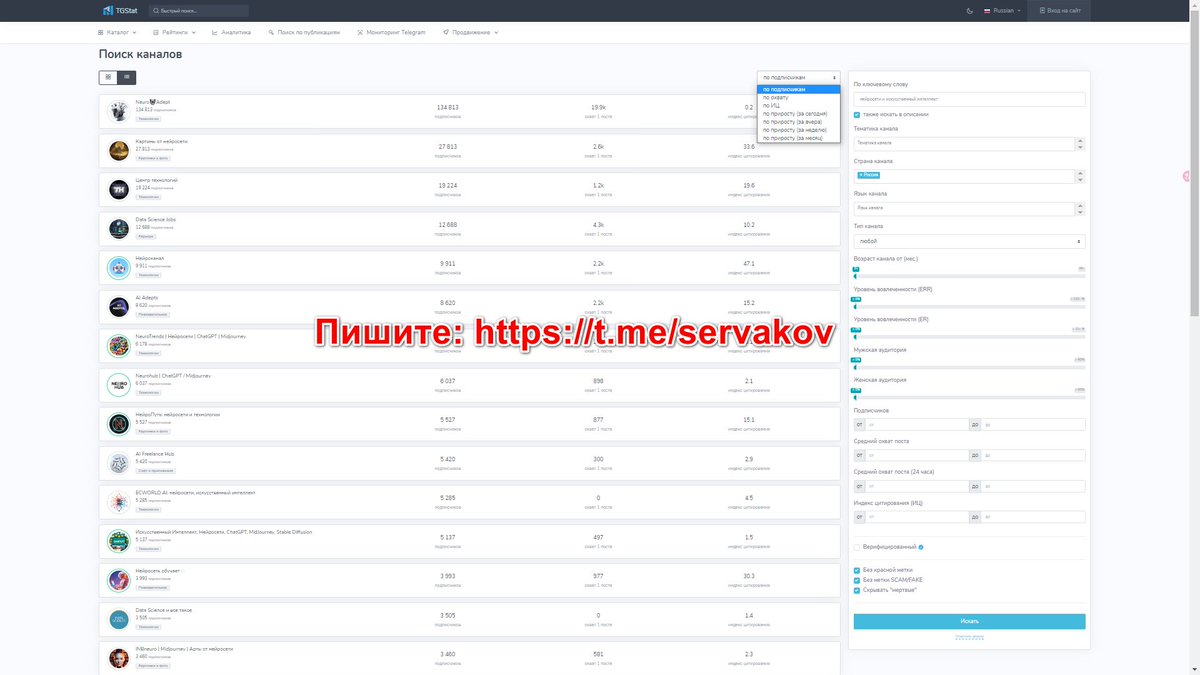Open AI Freelance Hub channel avatar
The image size is (1200, 675).
[119, 463]
